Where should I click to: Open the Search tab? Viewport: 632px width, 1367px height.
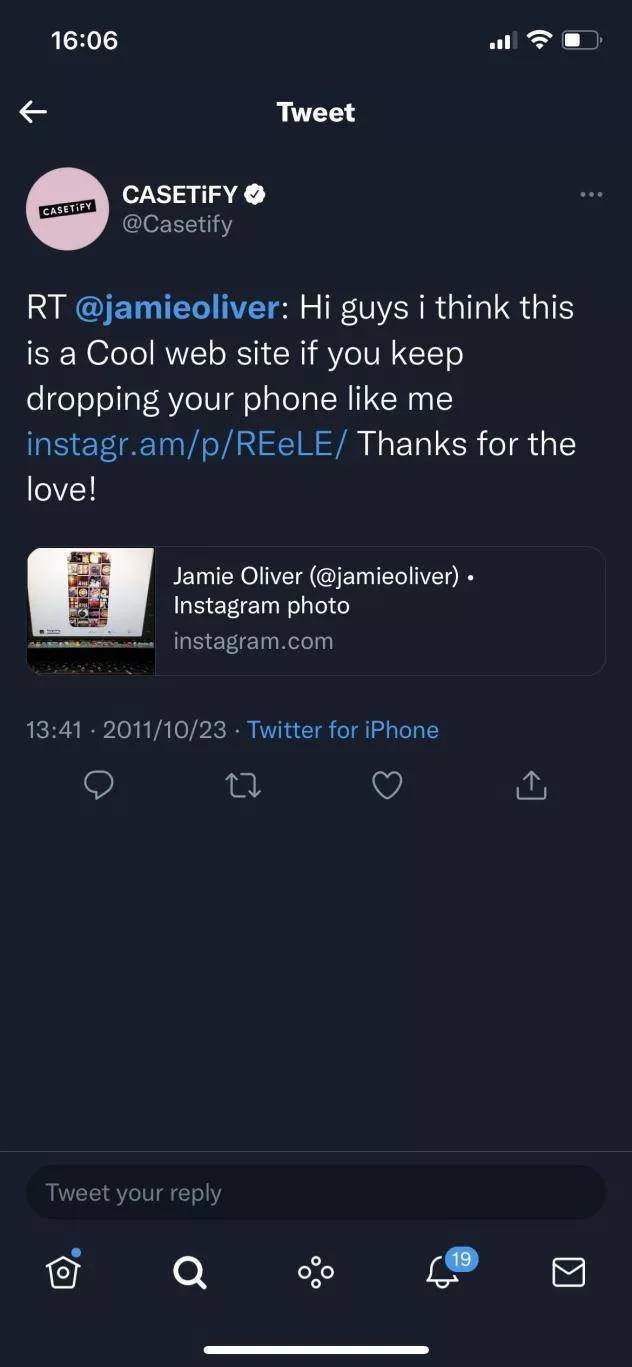click(189, 1272)
